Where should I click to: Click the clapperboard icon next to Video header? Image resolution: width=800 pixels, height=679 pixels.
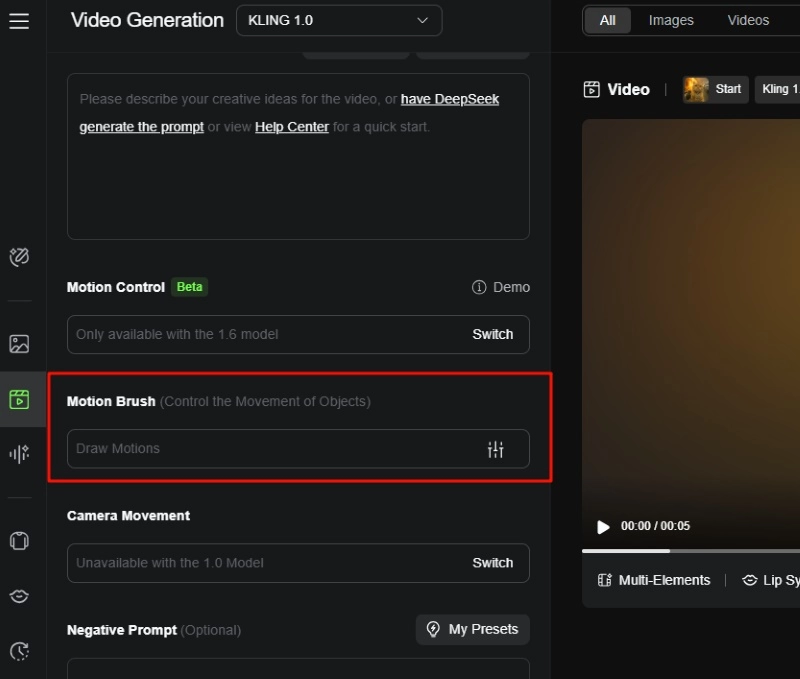(x=591, y=89)
